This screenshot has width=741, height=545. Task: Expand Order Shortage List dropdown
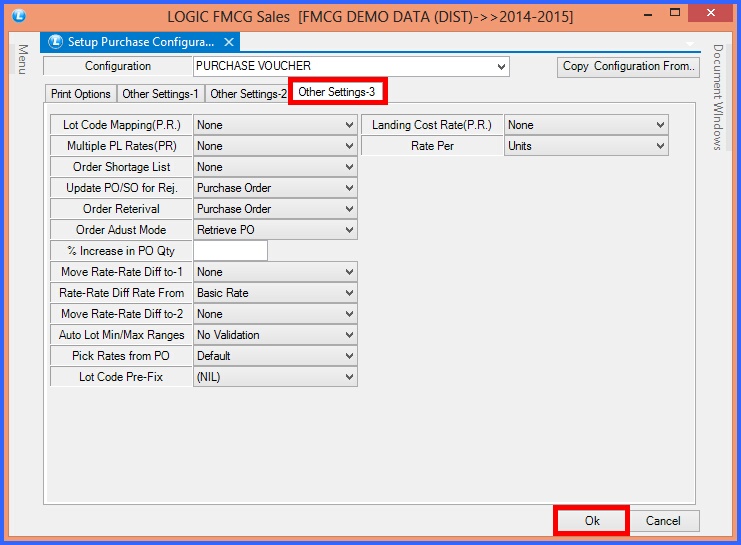click(x=275, y=167)
